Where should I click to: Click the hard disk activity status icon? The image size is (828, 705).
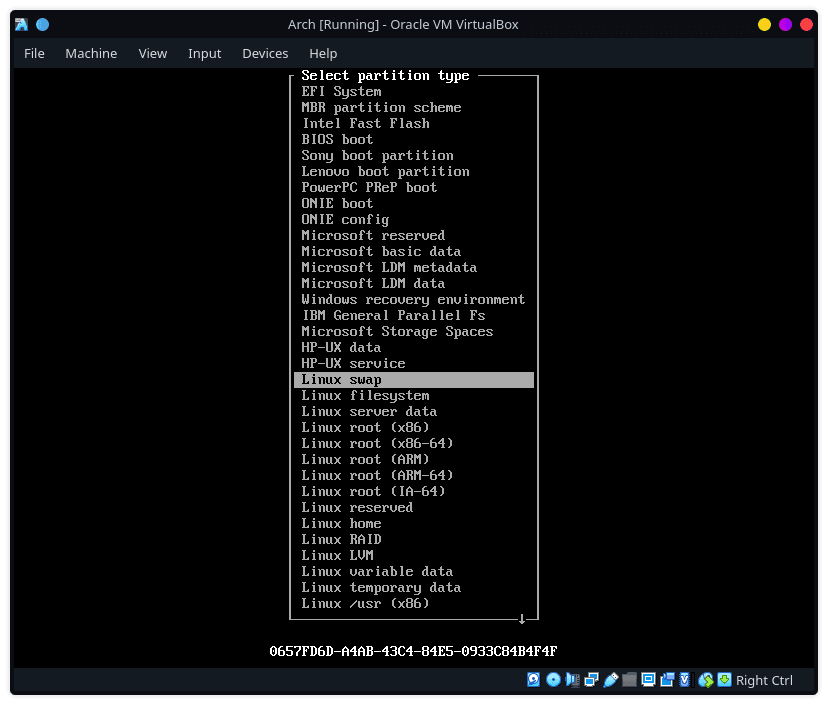pos(533,680)
